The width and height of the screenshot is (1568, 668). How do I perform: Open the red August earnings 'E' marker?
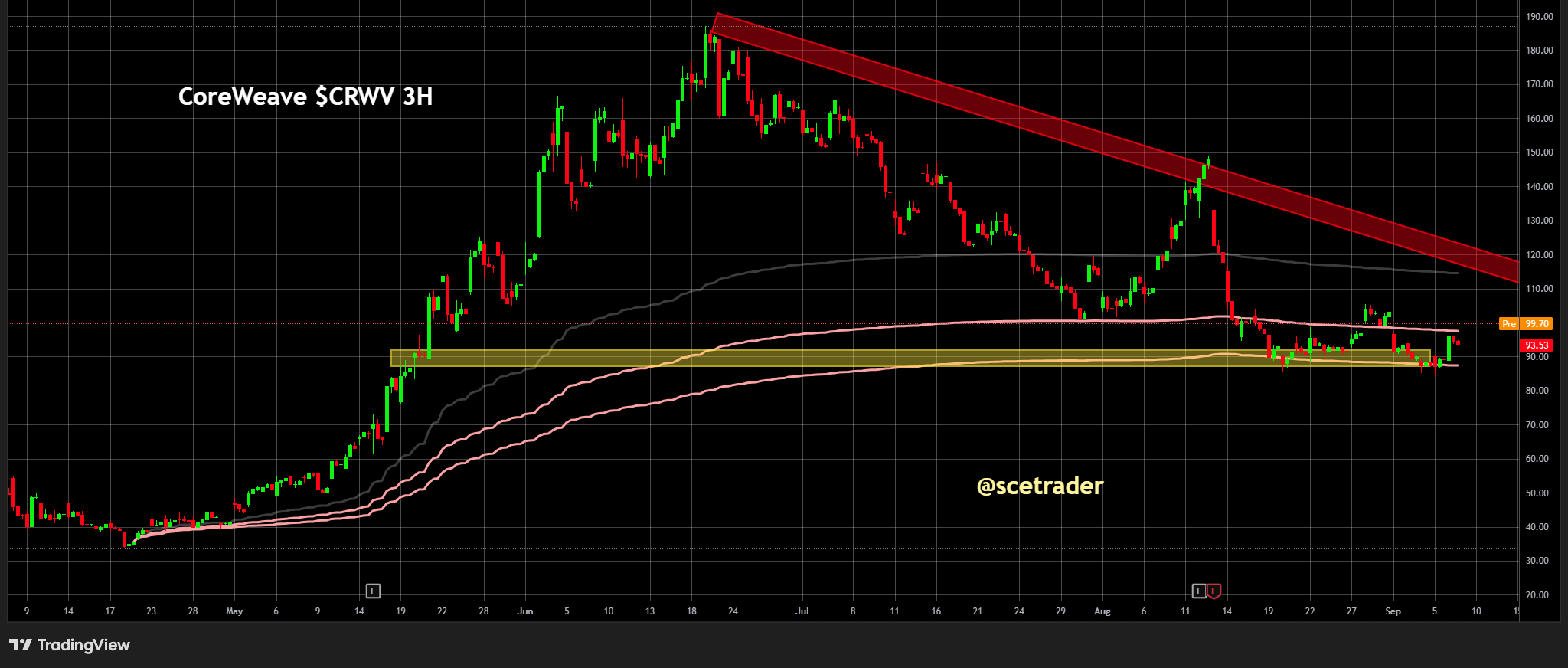(x=1214, y=591)
